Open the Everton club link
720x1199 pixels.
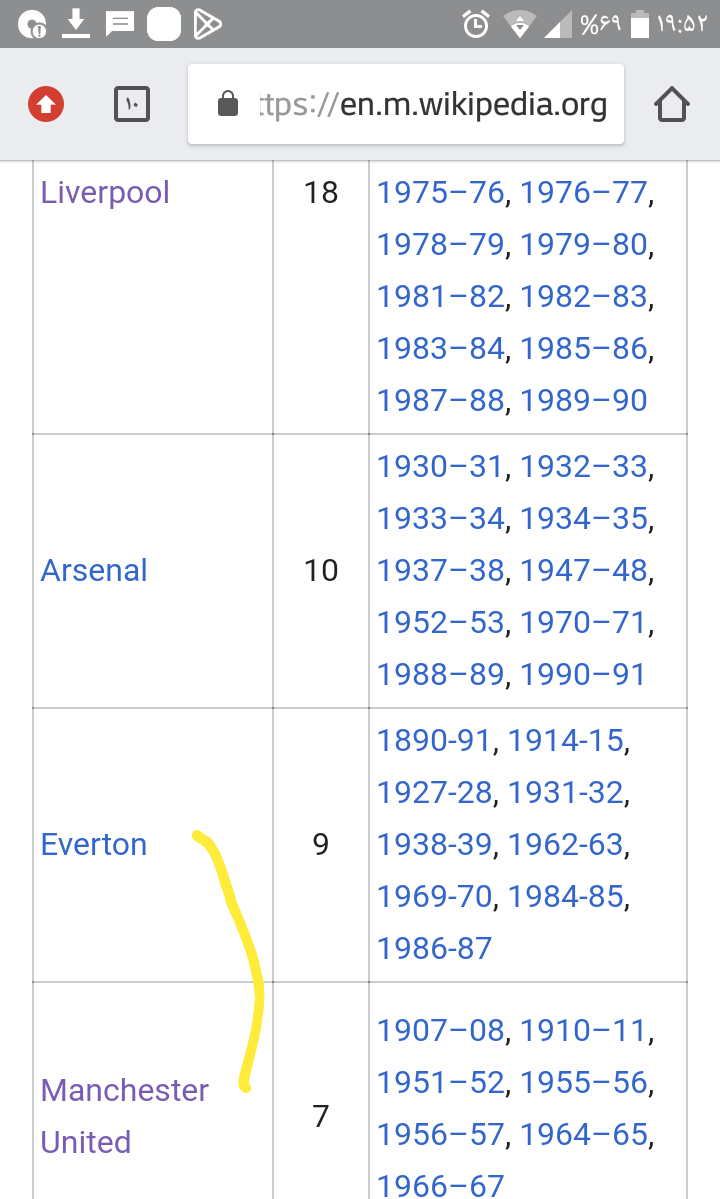click(94, 844)
